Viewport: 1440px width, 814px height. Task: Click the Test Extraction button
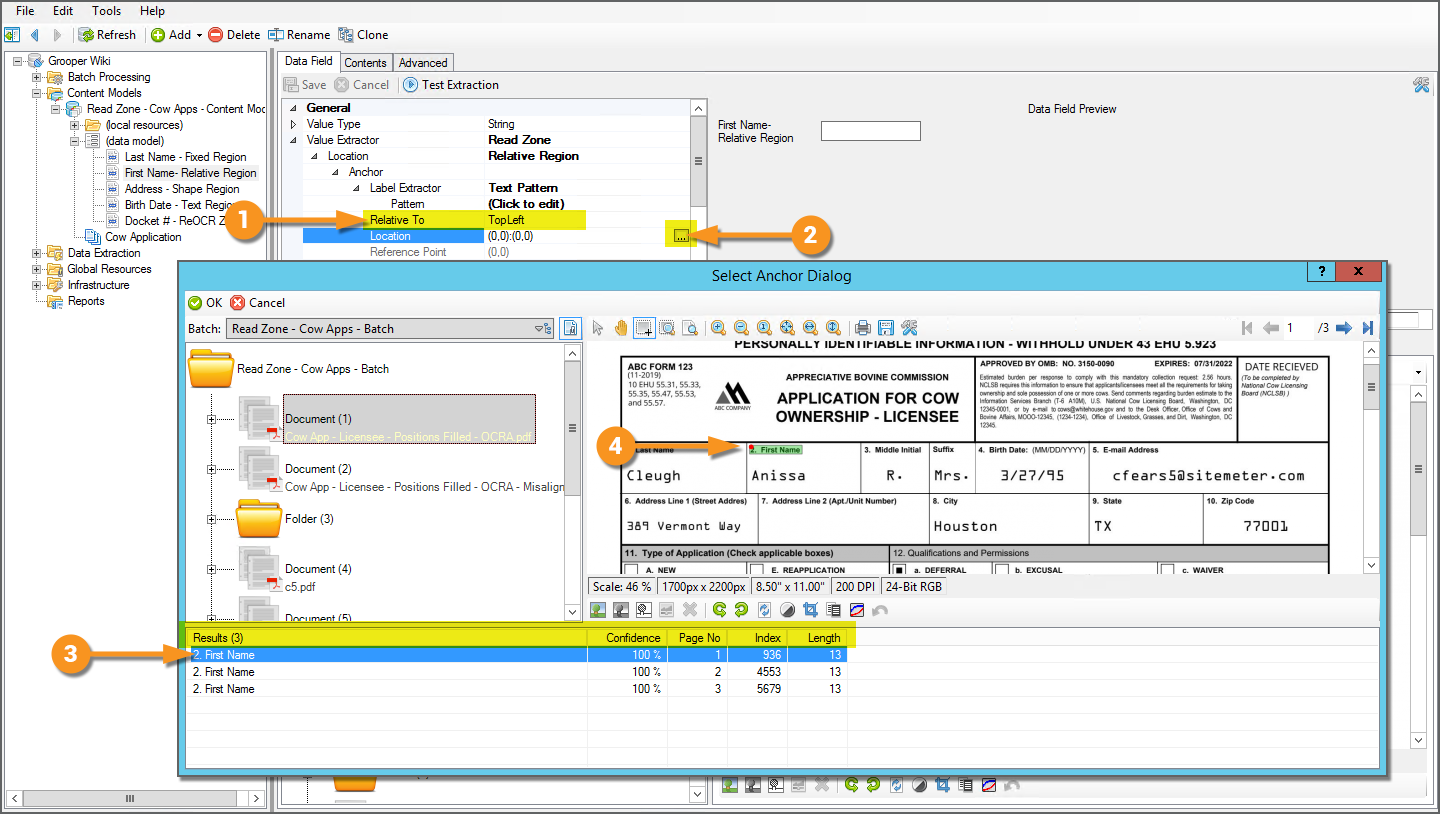[x=451, y=85]
